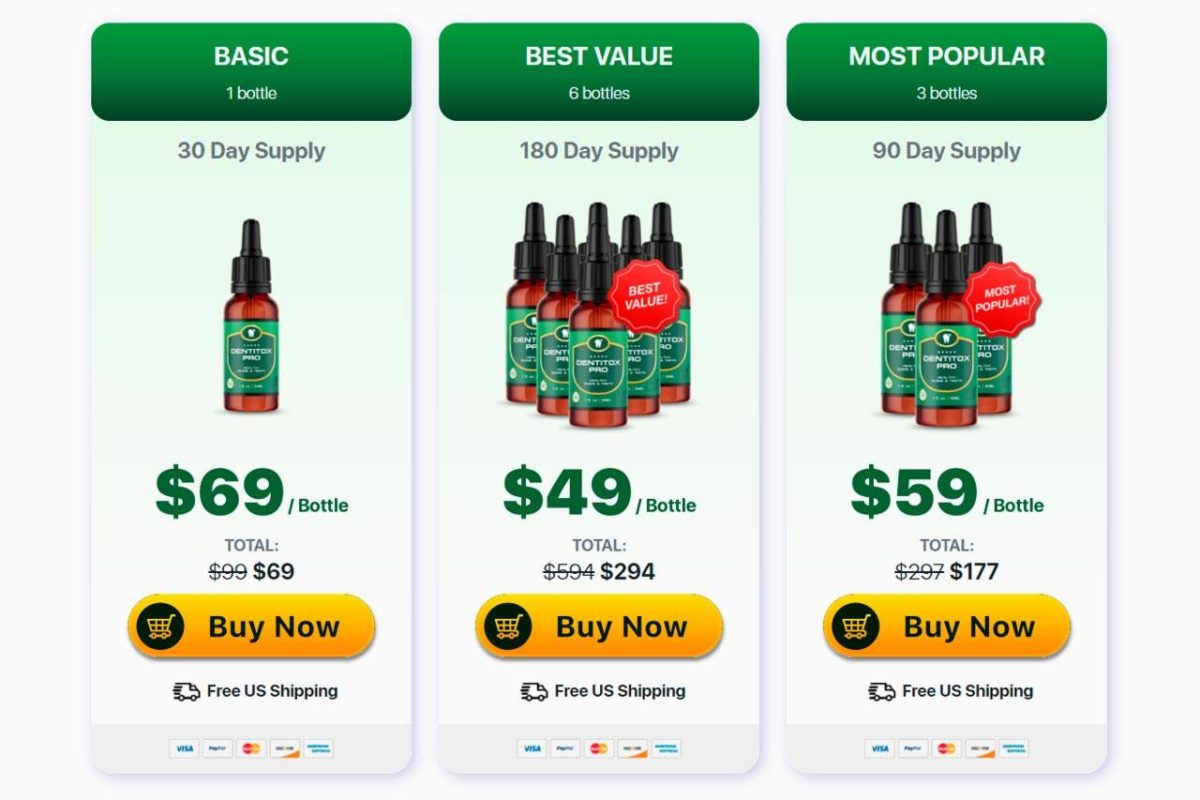The height and width of the screenshot is (800, 1200).
Task: Select the BASIC 1 bottle header
Action: (251, 72)
